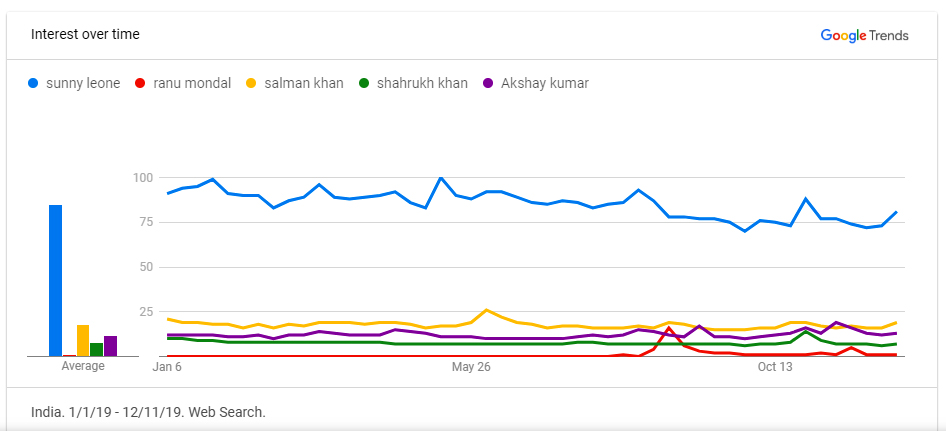Click the red ranu mondal legend dot
The height and width of the screenshot is (431, 946).
[141, 83]
